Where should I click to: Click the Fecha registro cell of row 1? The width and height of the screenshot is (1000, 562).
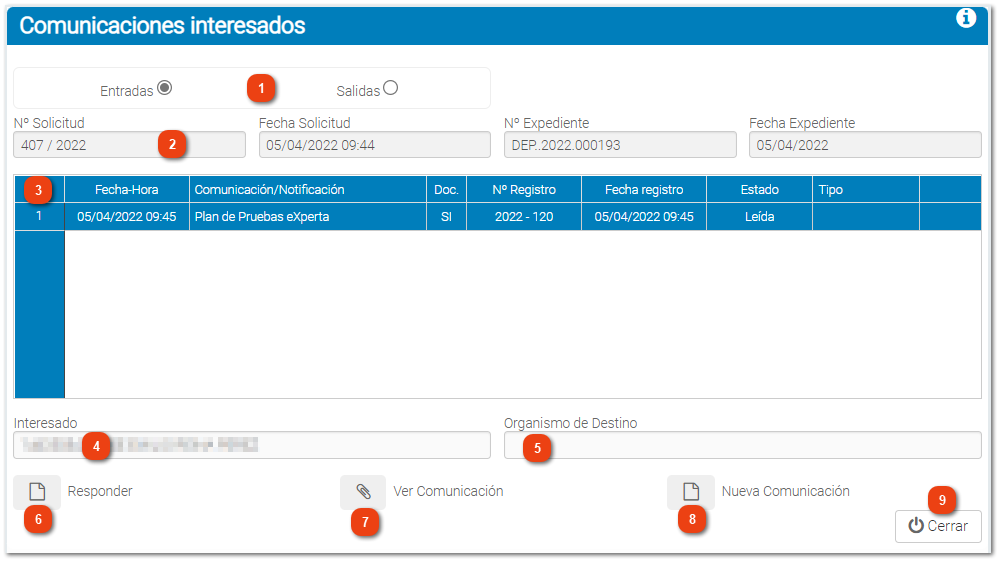644,217
